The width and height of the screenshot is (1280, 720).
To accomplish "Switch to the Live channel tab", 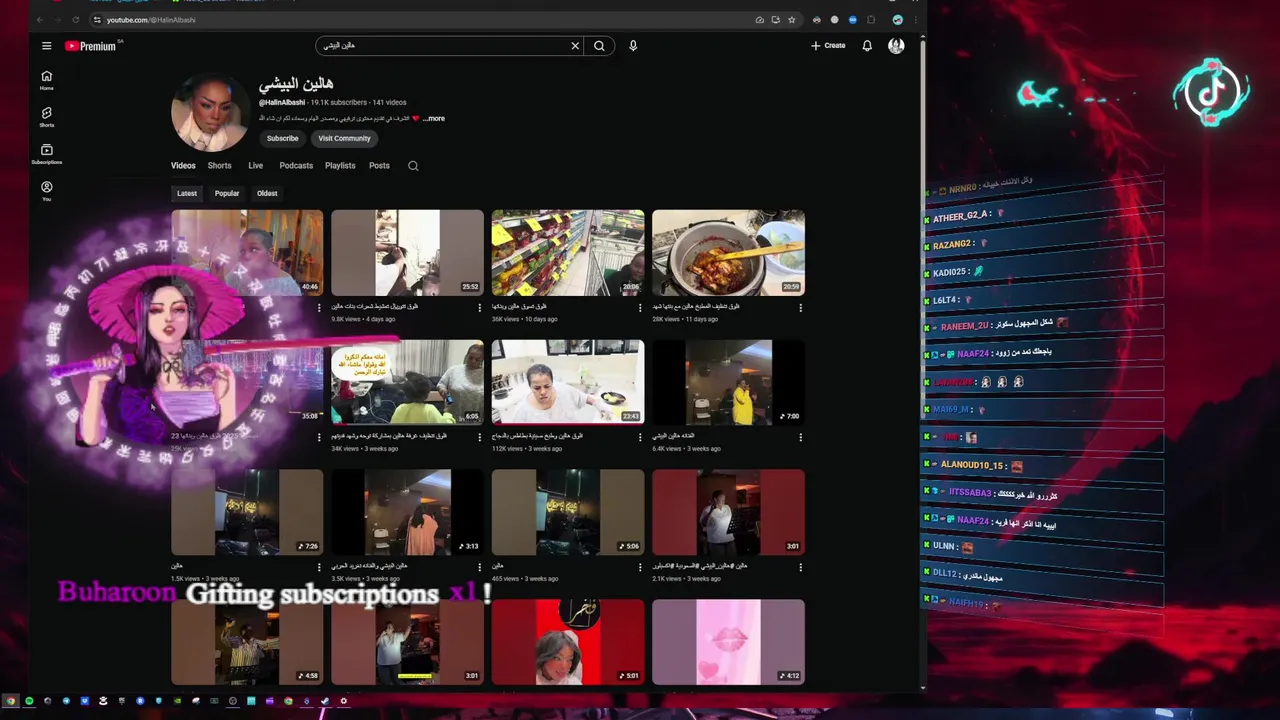I will 256,166.
